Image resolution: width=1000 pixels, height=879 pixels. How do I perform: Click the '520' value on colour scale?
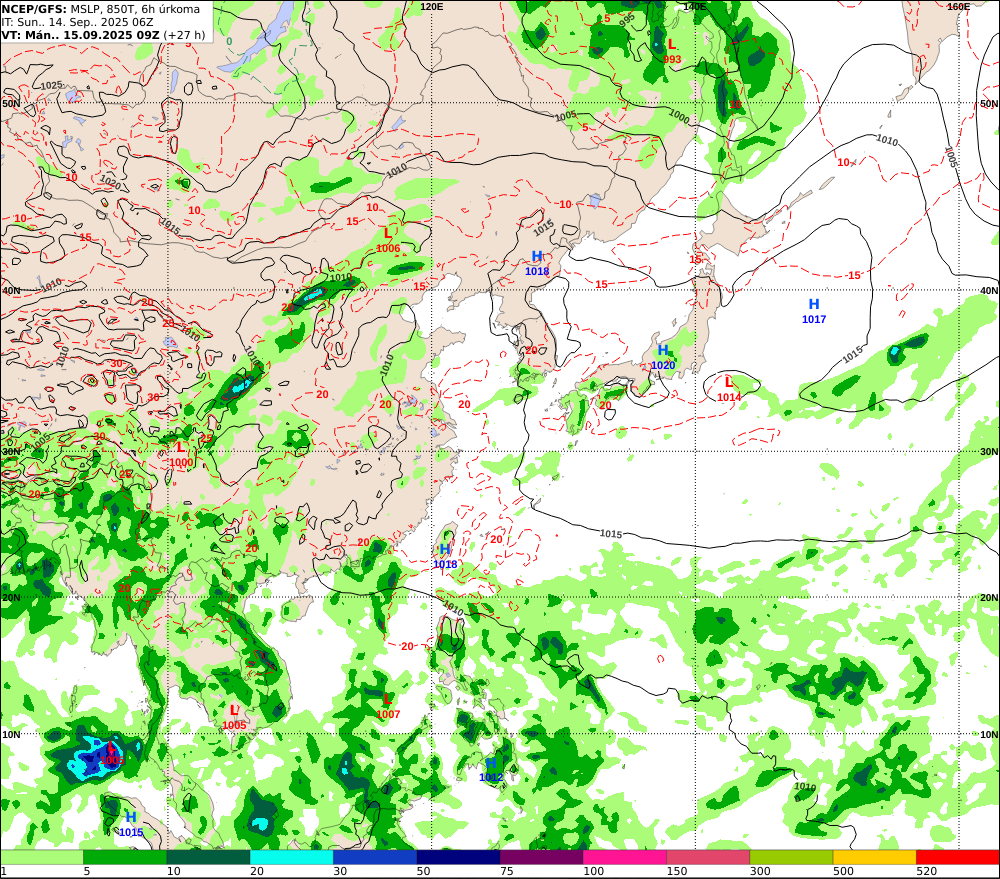click(x=927, y=871)
